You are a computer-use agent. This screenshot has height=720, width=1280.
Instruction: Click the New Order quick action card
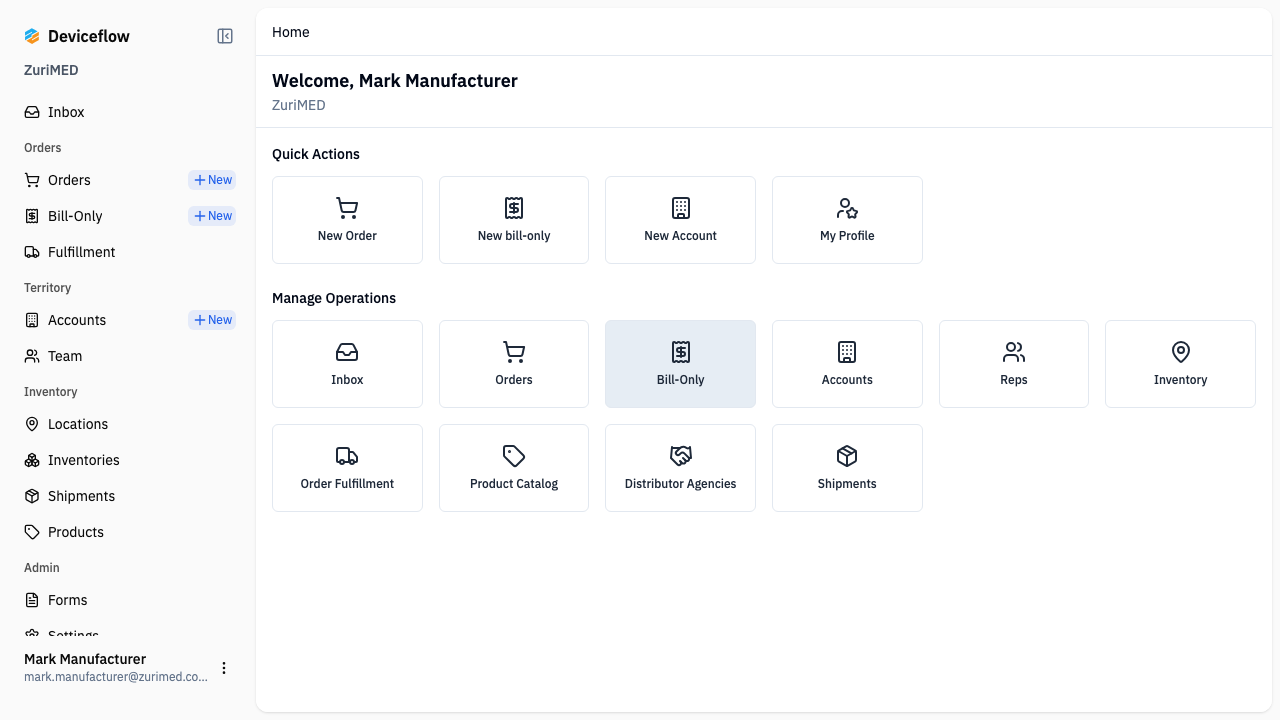(x=347, y=220)
